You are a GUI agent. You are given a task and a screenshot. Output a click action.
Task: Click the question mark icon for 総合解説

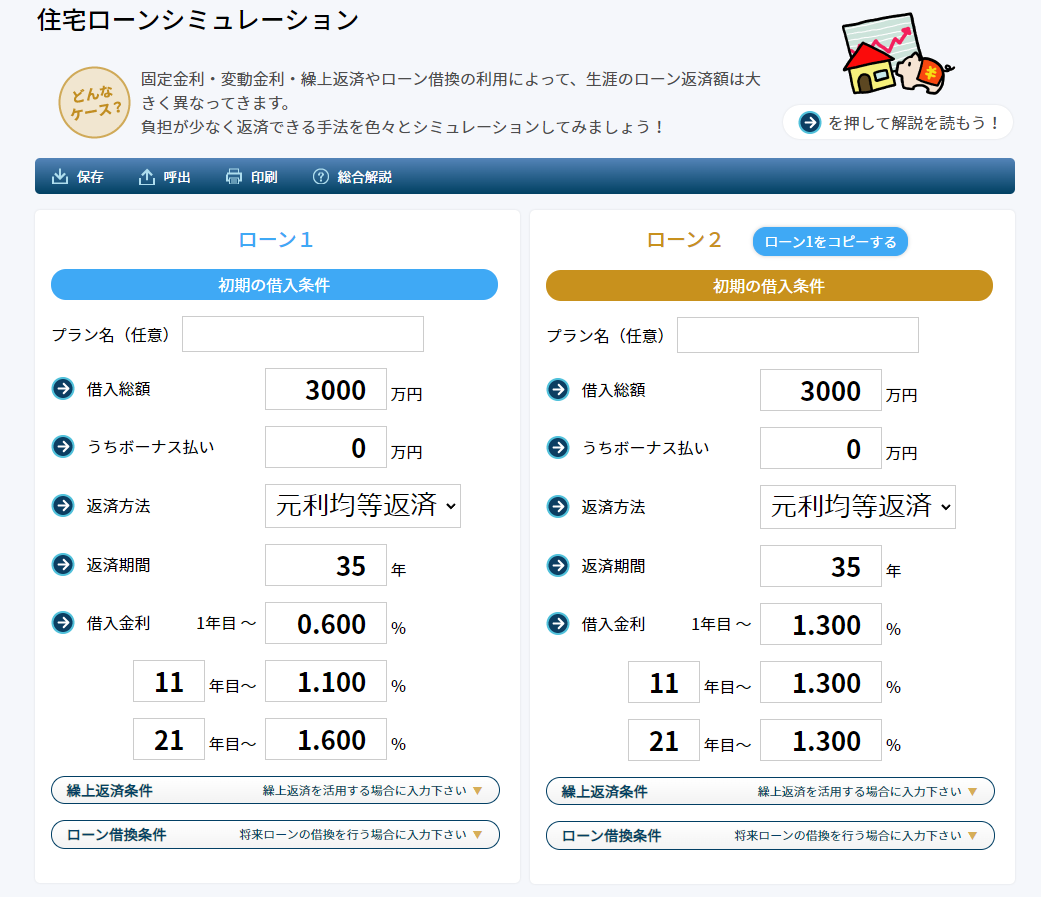pyautogui.click(x=321, y=177)
